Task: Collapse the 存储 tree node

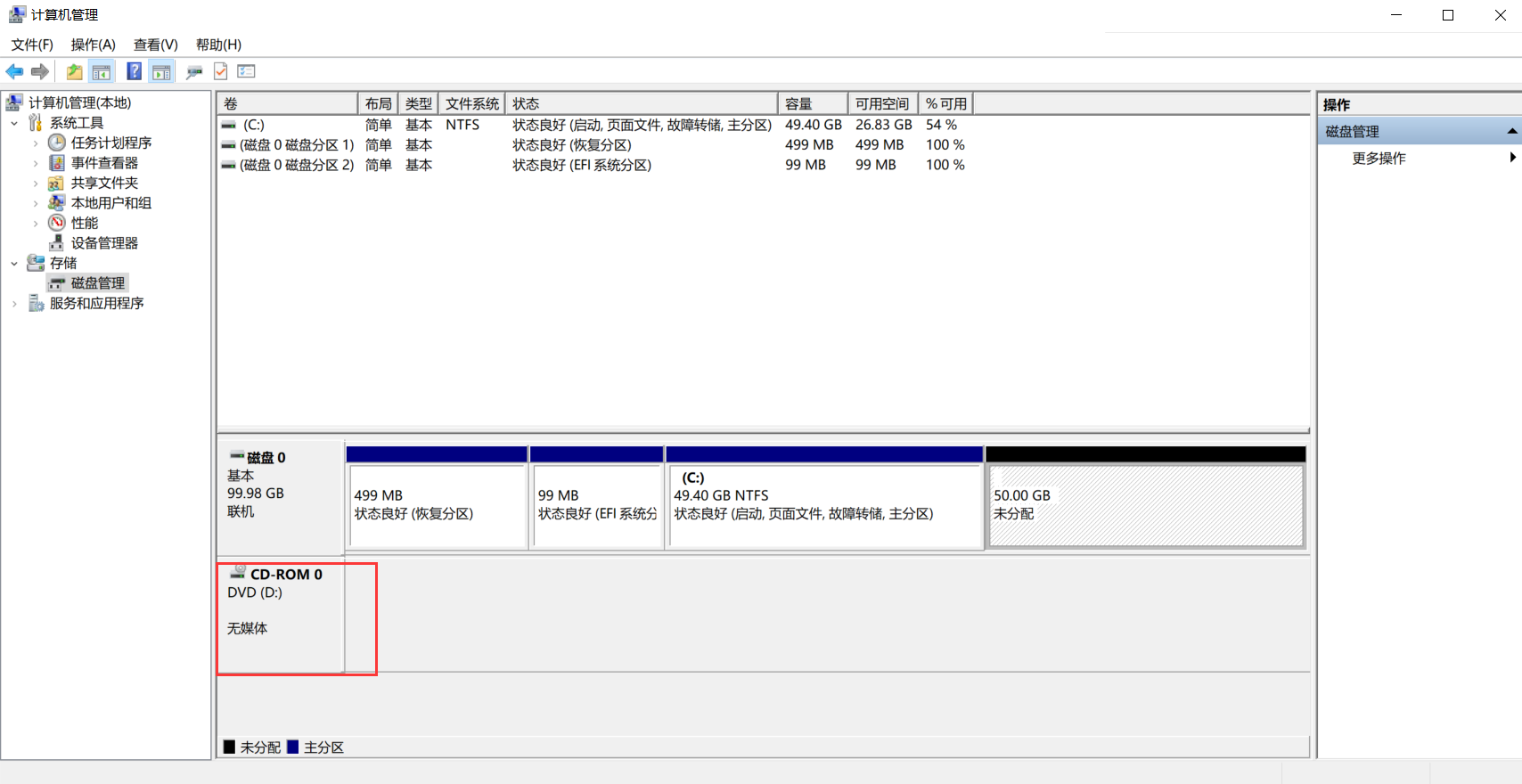Action: [14, 263]
